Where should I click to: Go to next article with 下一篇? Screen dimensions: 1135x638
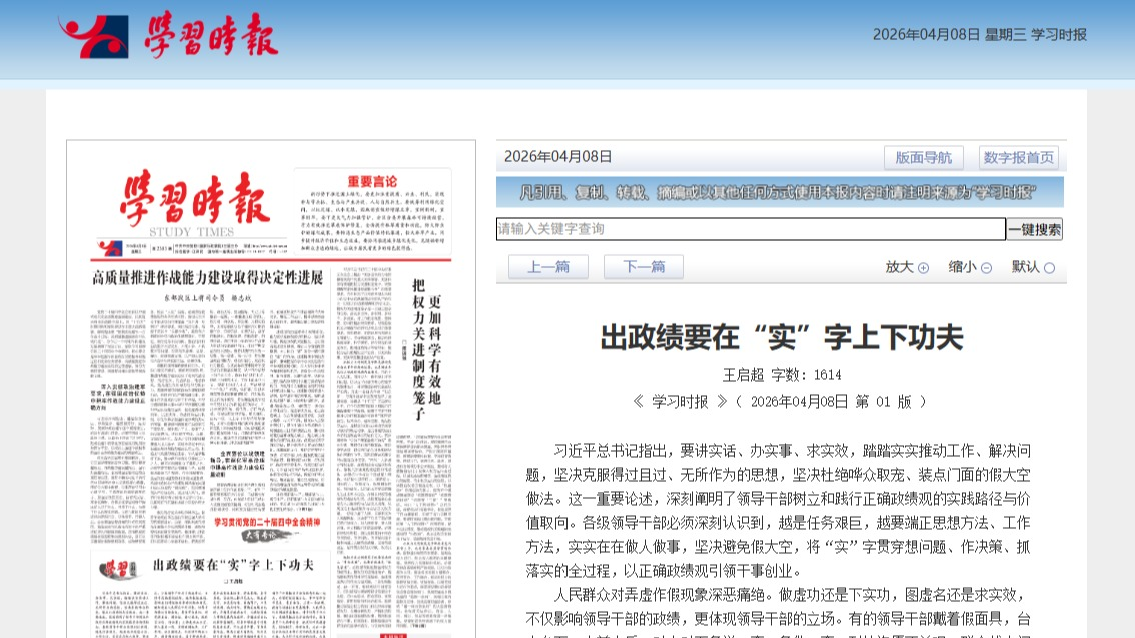point(643,267)
